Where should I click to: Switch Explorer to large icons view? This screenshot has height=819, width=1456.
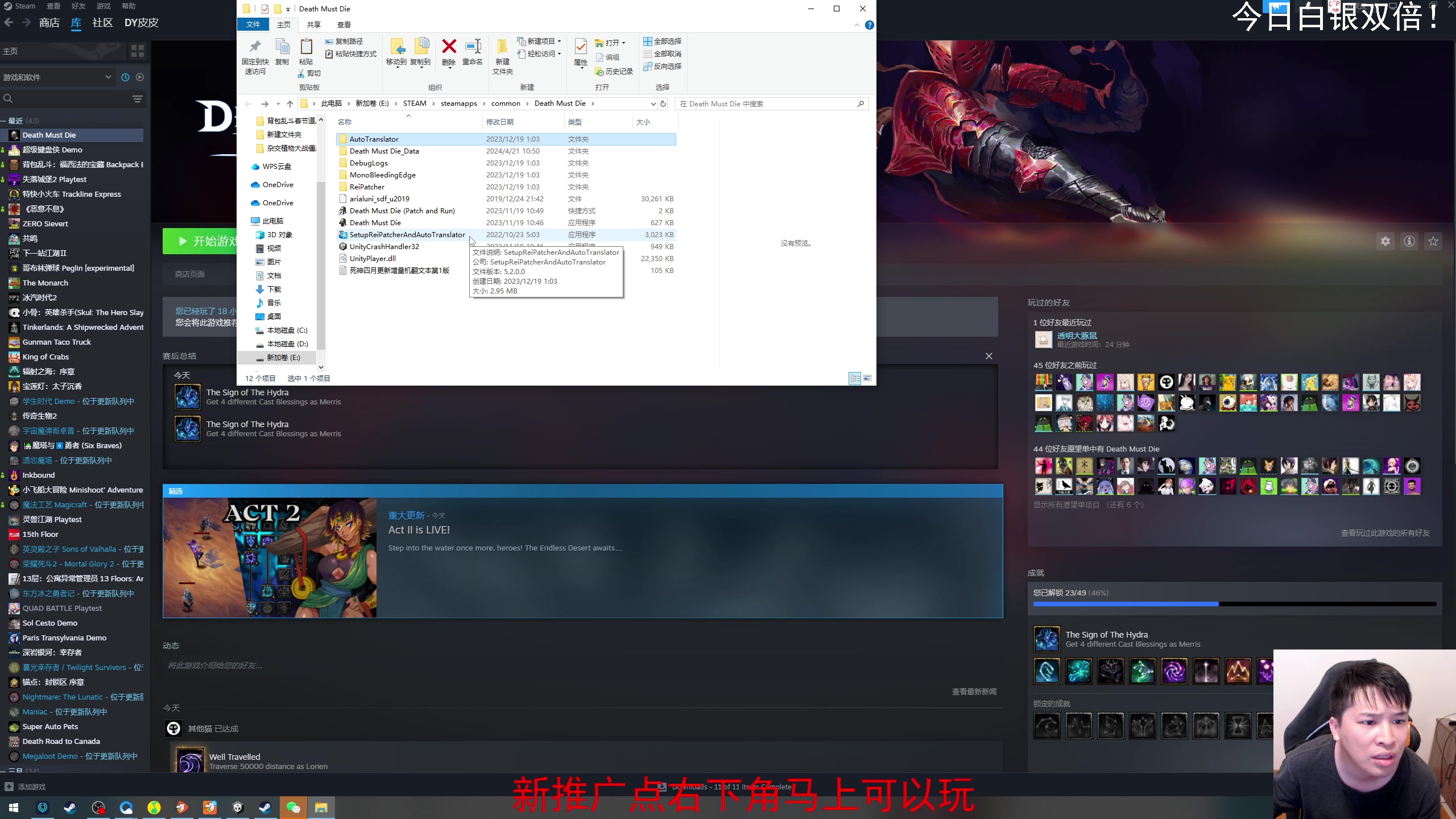tap(867, 378)
